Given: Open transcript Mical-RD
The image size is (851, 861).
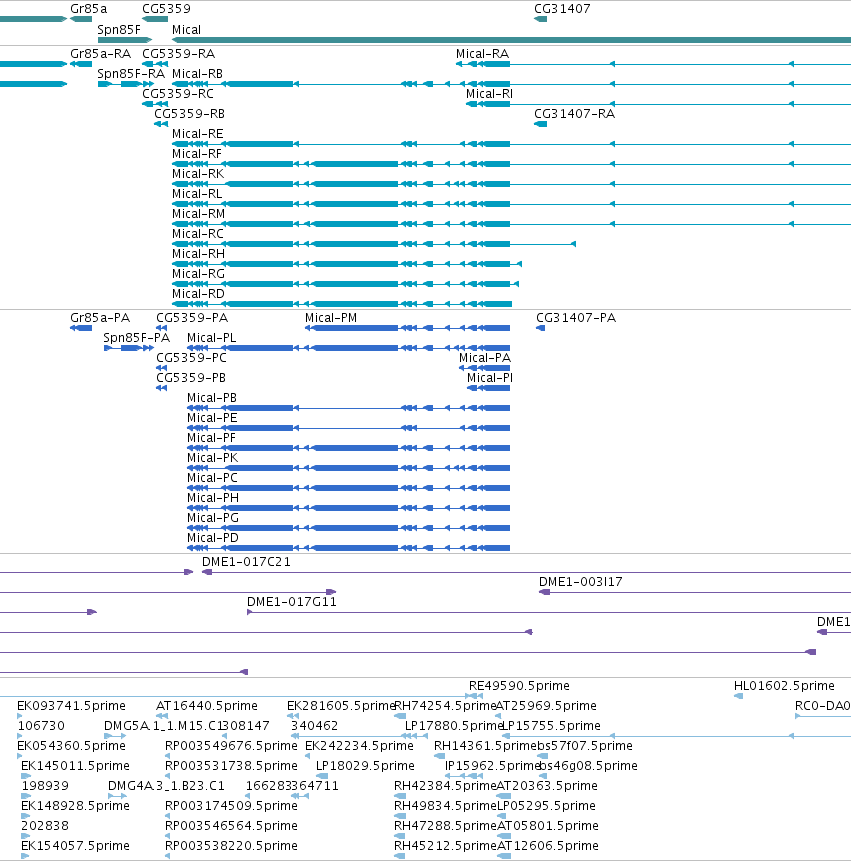Looking at the screenshot, I should pyautogui.click(x=198, y=294).
